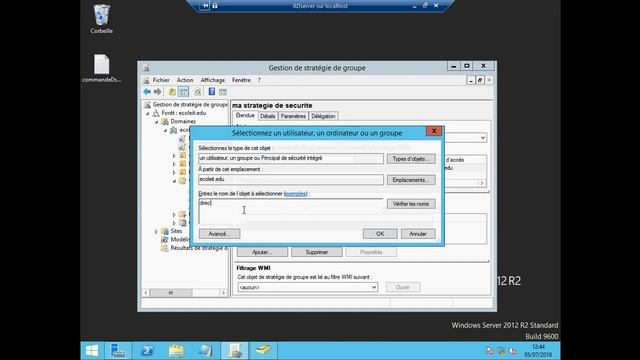The width and height of the screenshot is (640, 360).
Task: Click the MMC console icon left of Fichier
Action: (147, 80)
